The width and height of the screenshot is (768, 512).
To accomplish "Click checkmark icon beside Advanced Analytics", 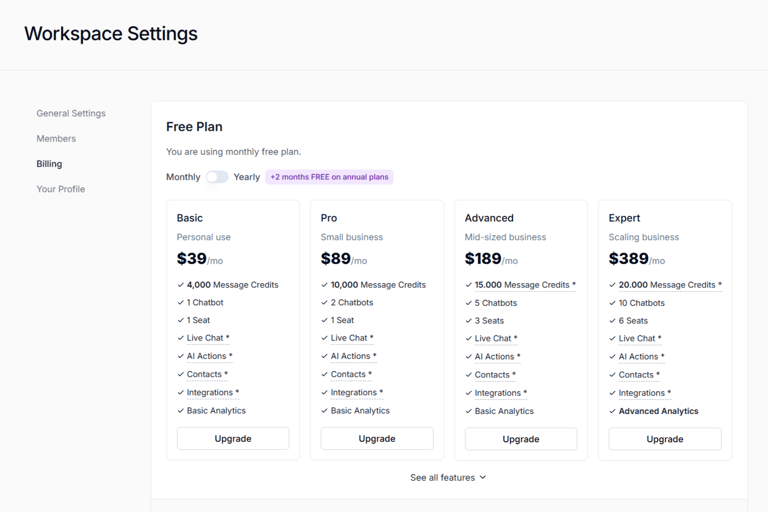I will tap(613, 411).
